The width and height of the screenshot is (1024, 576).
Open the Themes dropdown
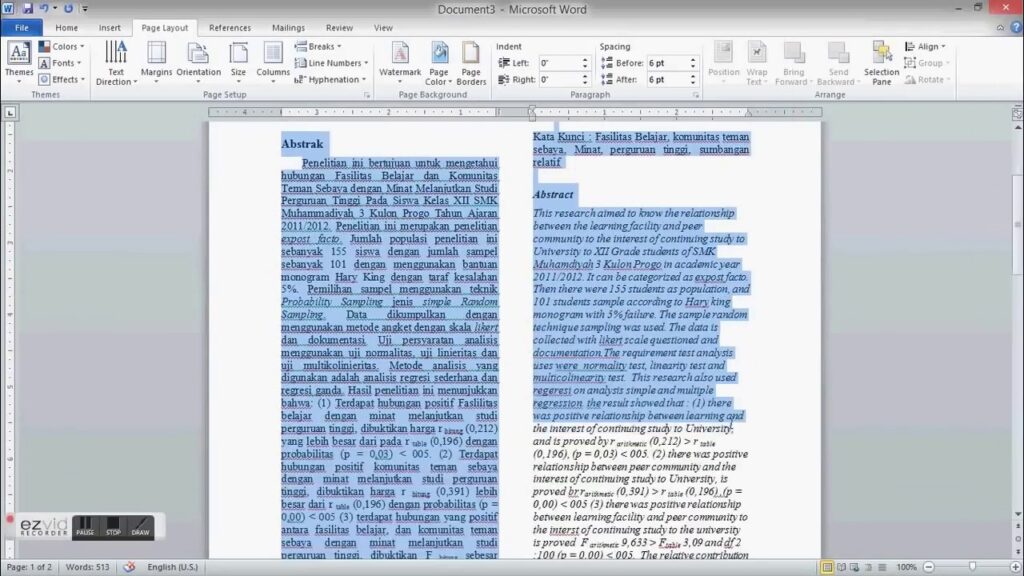point(19,63)
